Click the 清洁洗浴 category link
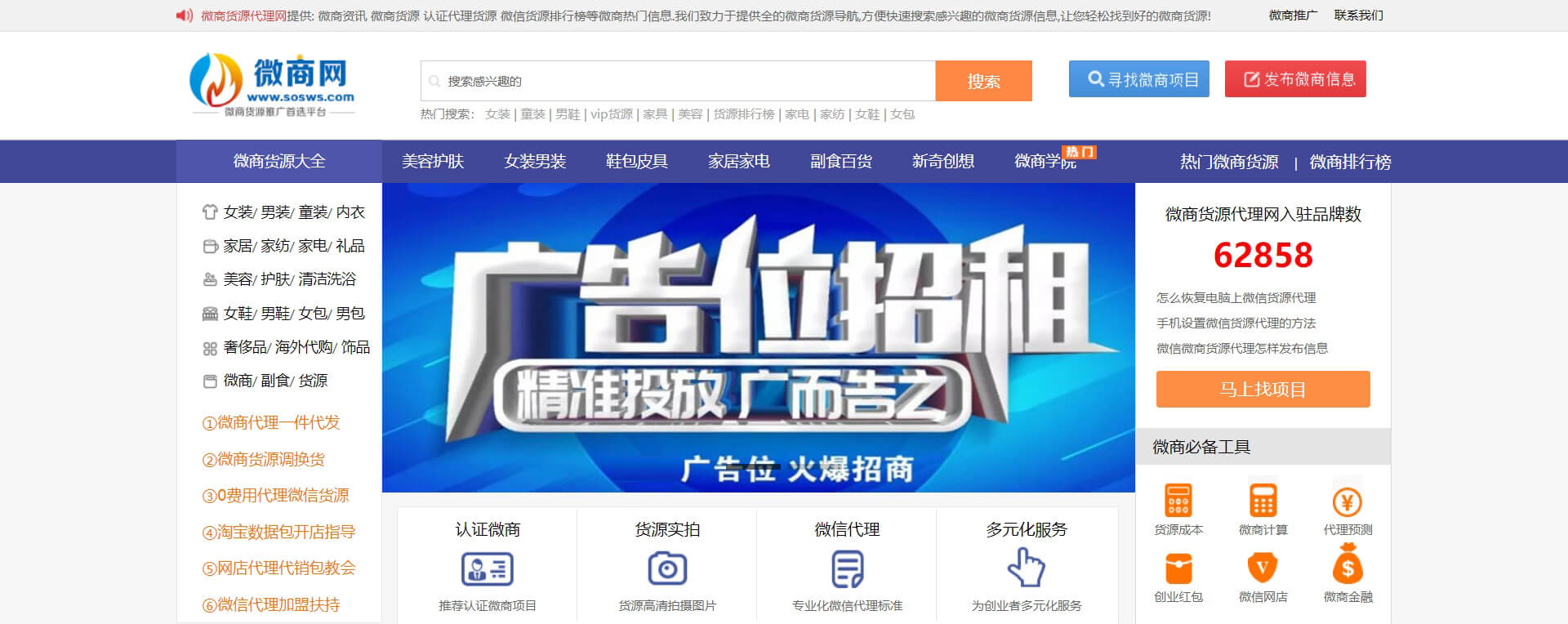 (327, 279)
